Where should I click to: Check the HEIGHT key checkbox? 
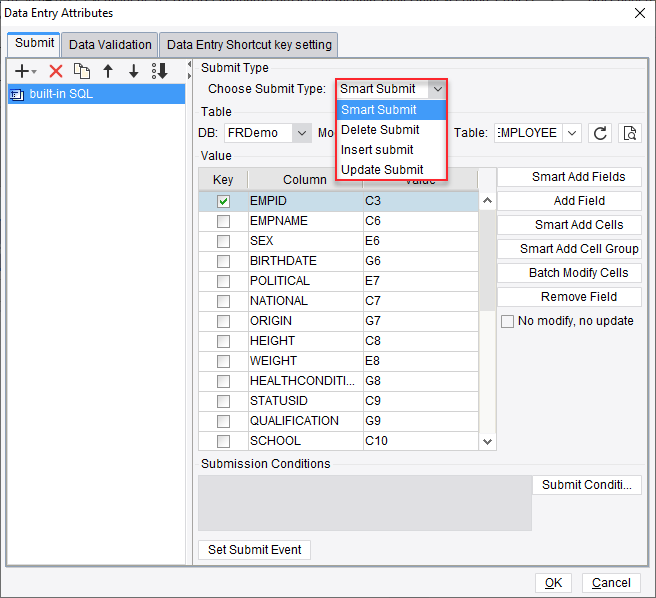[223, 341]
